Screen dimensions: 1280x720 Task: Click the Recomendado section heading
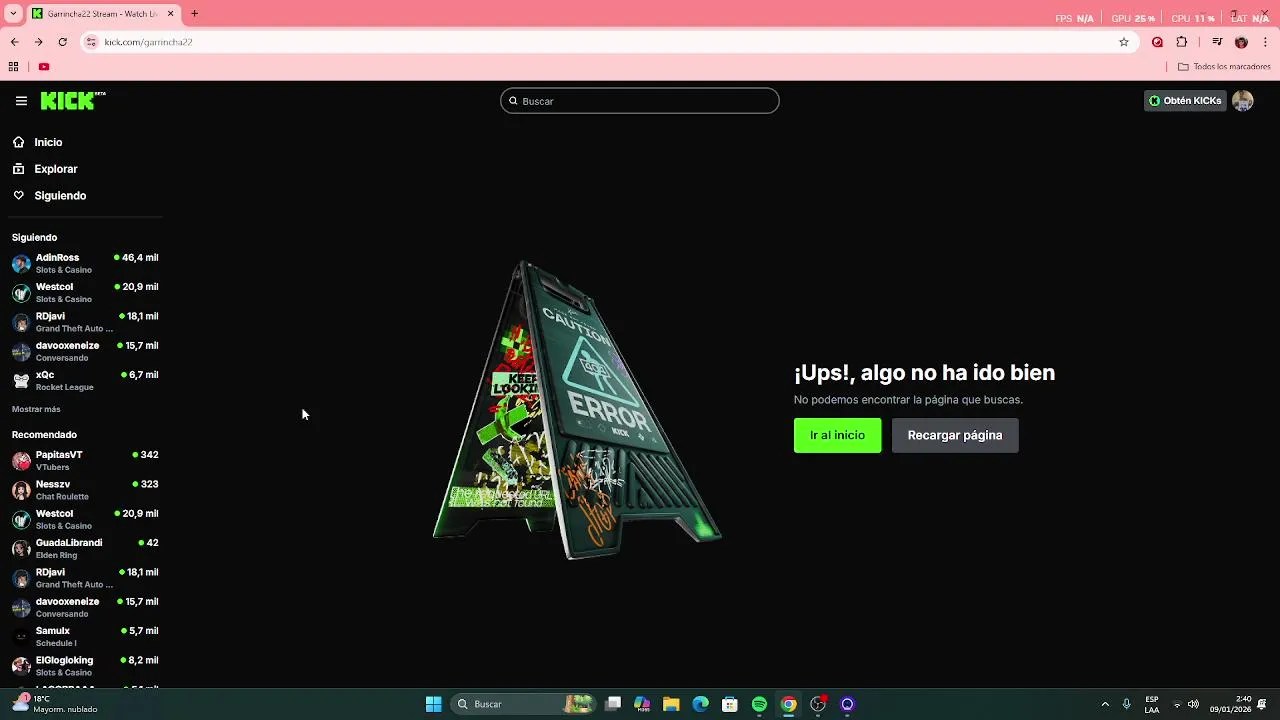(44, 435)
